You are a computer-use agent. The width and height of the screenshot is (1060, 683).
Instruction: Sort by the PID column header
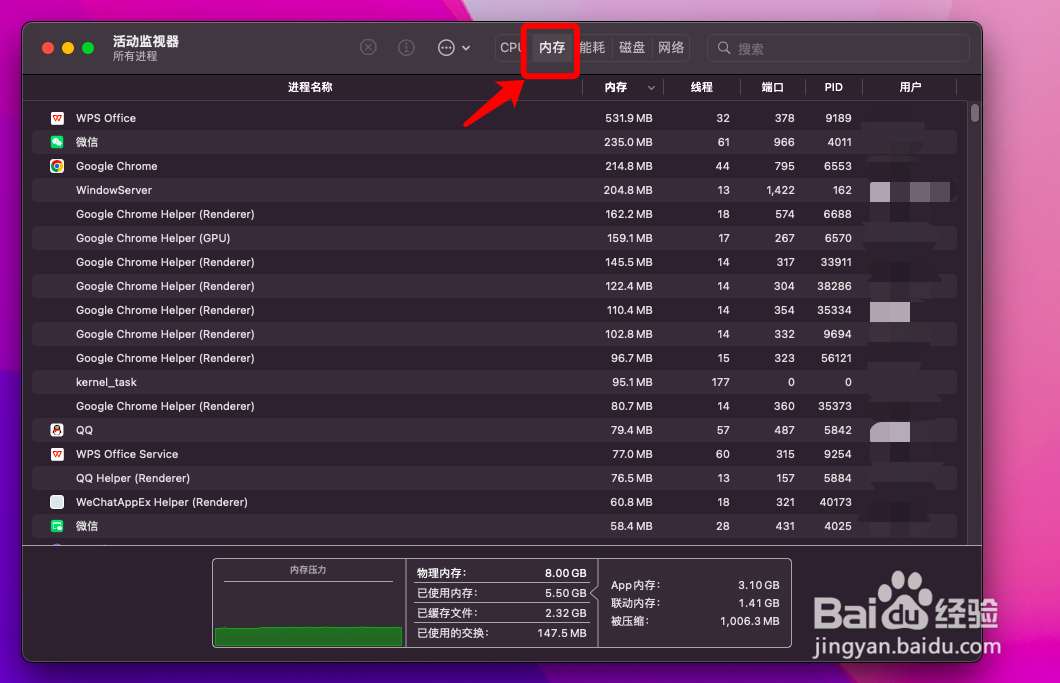coord(834,87)
